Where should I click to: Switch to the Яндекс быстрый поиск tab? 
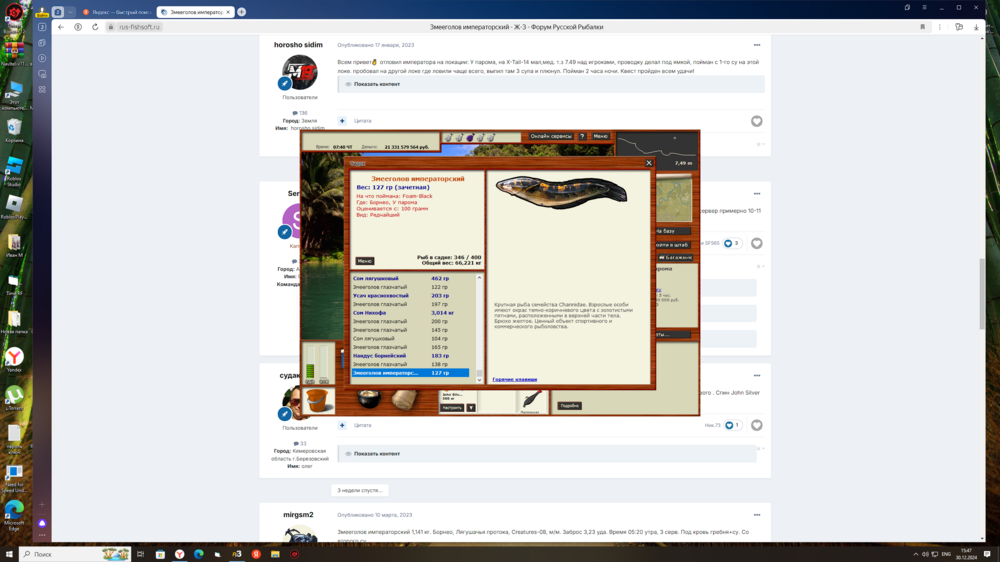[x=113, y=12]
